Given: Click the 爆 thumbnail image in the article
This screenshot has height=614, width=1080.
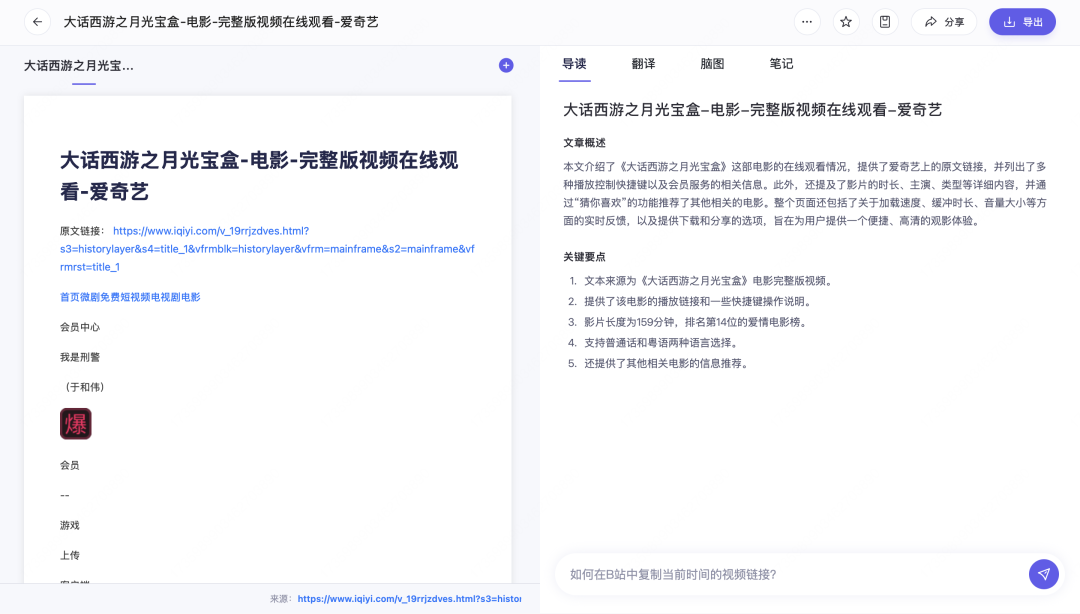Looking at the screenshot, I should (x=75, y=423).
